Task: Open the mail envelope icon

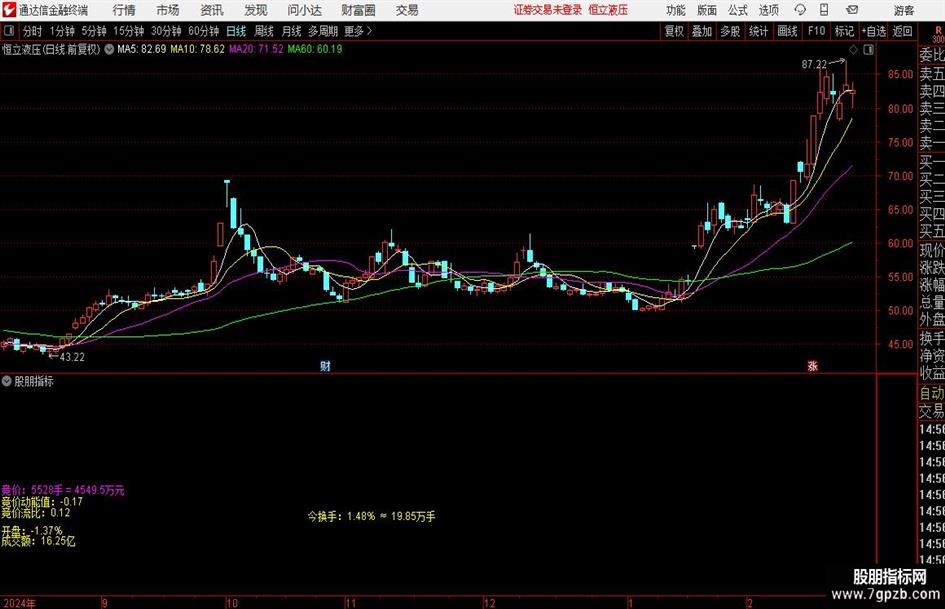Action: [852, 10]
